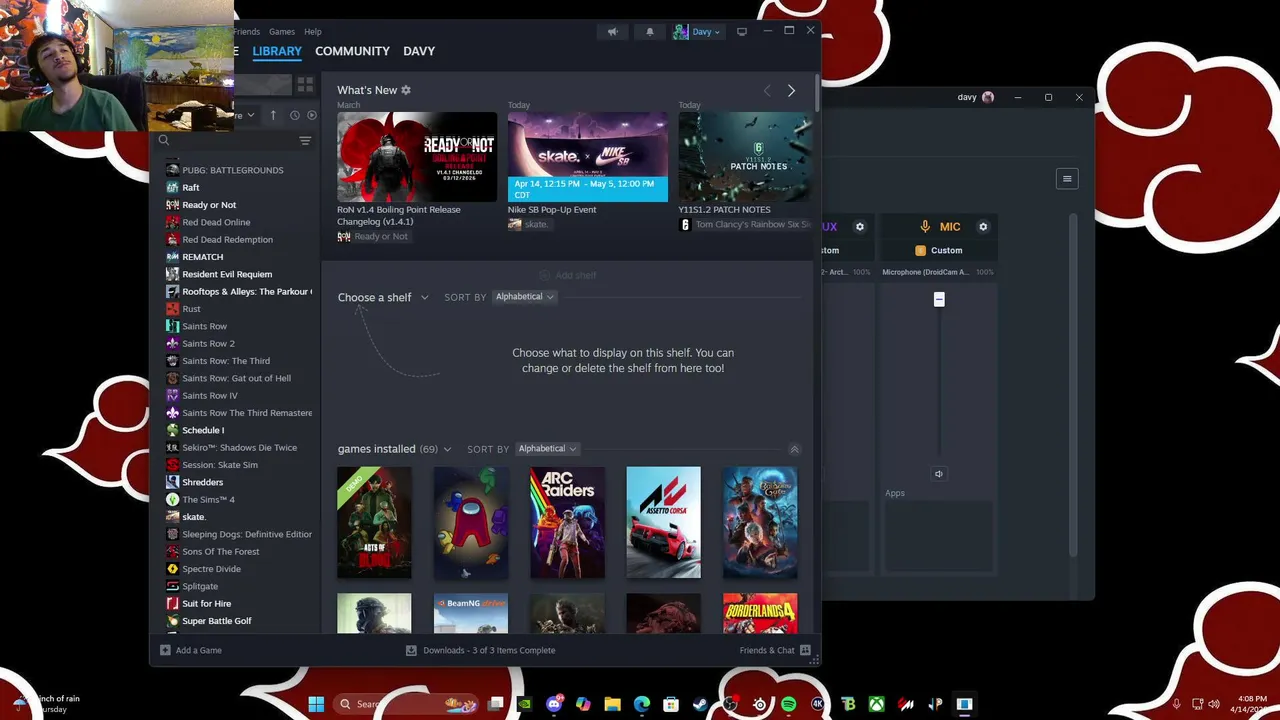Open hamburger menu in mixer window
1280x720 pixels.
1067,179
